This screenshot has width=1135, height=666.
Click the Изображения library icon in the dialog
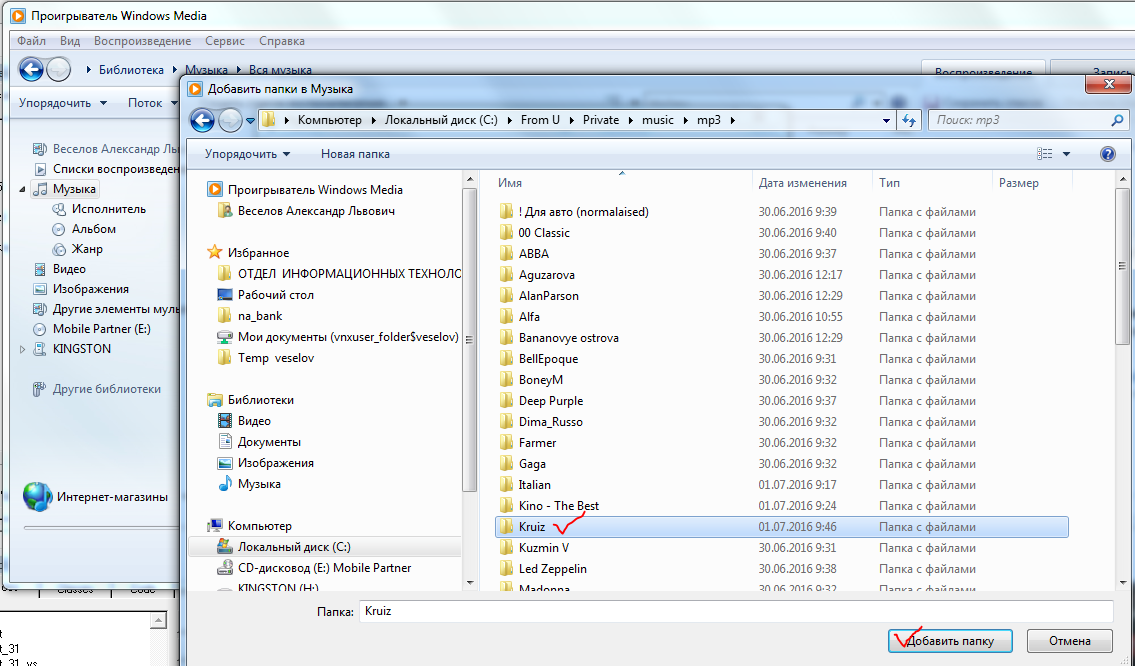(x=224, y=463)
